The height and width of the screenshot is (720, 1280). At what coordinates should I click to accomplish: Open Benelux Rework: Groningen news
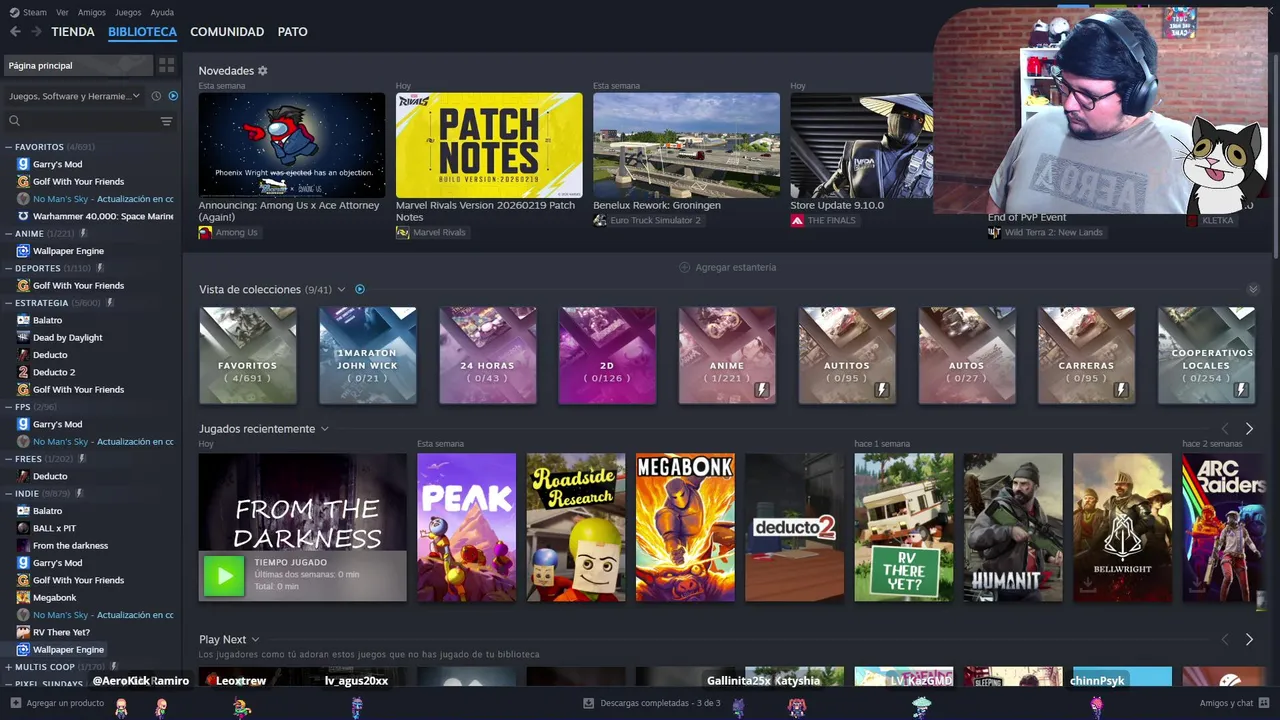[x=686, y=145]
